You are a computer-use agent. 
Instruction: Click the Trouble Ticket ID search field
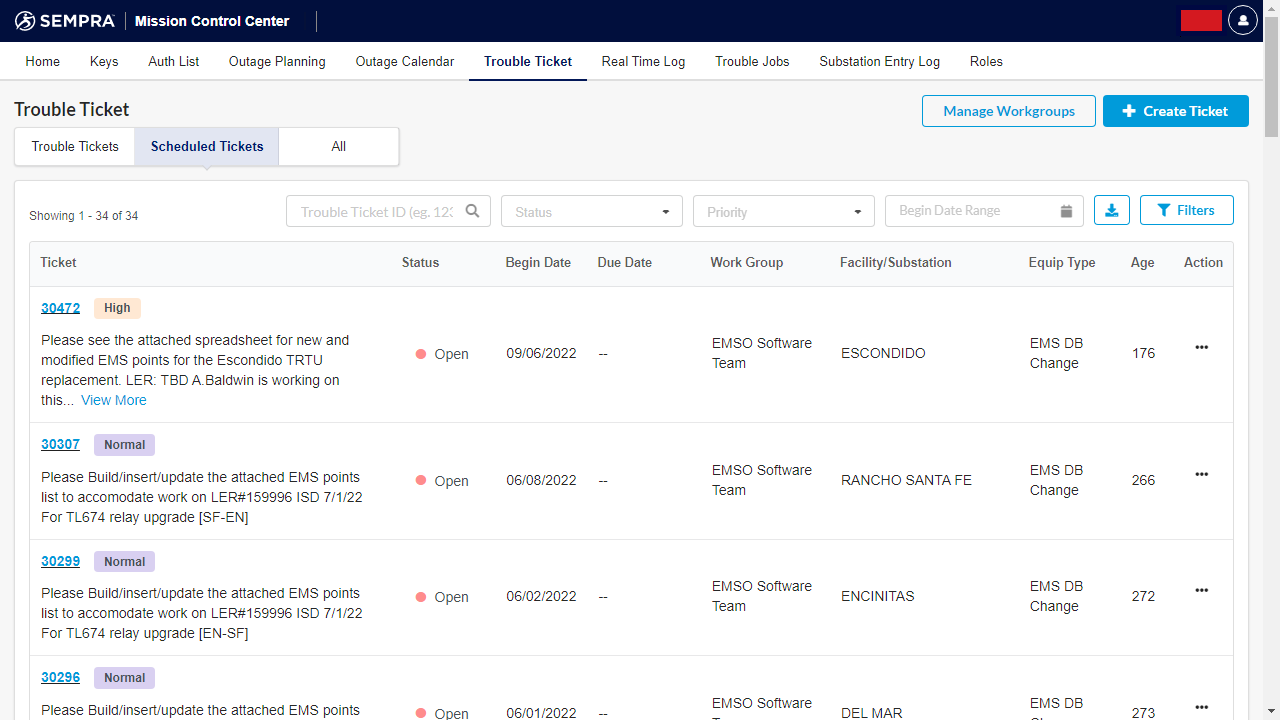pos(375,212)
